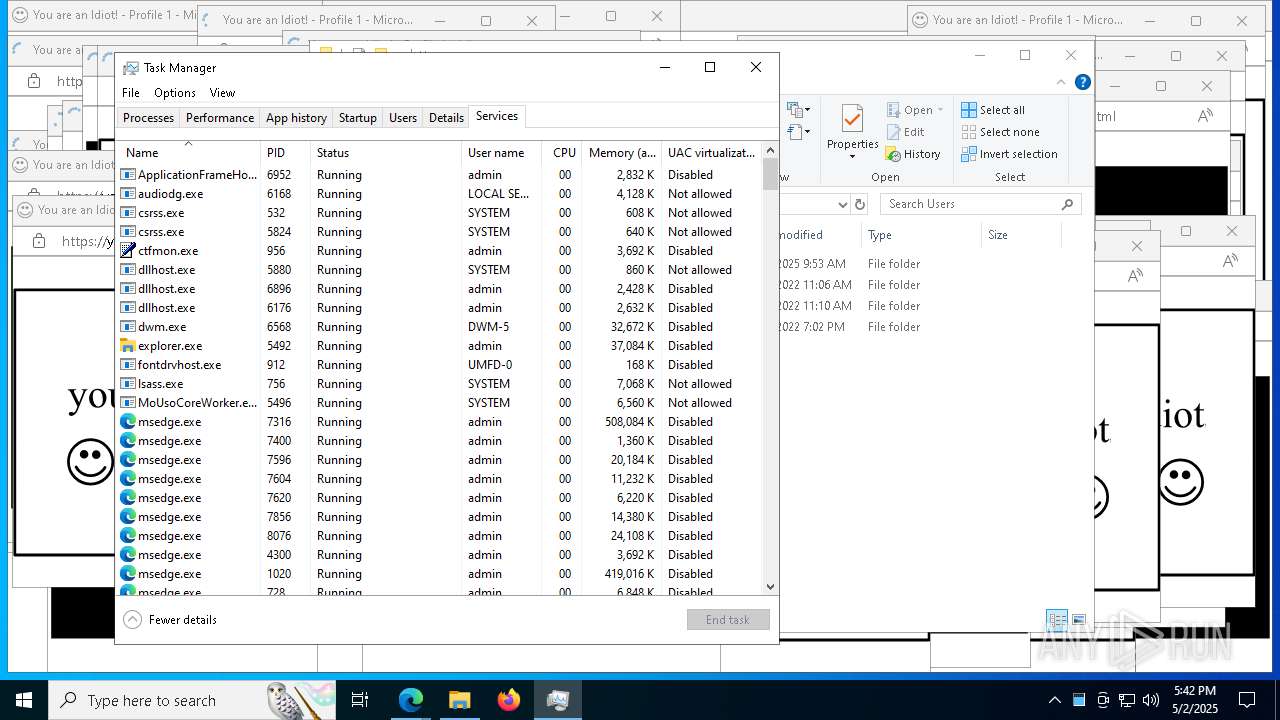Switch to the App history tab
The image size is (1280, 720).
296,118
